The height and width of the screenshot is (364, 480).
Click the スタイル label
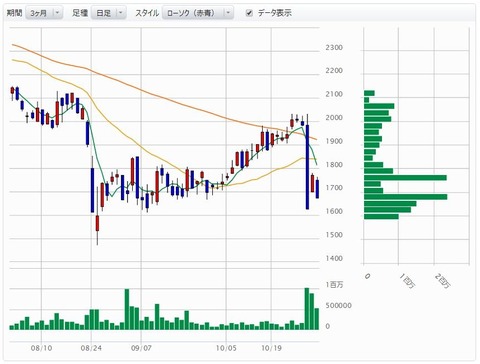[x=147, y=13]
